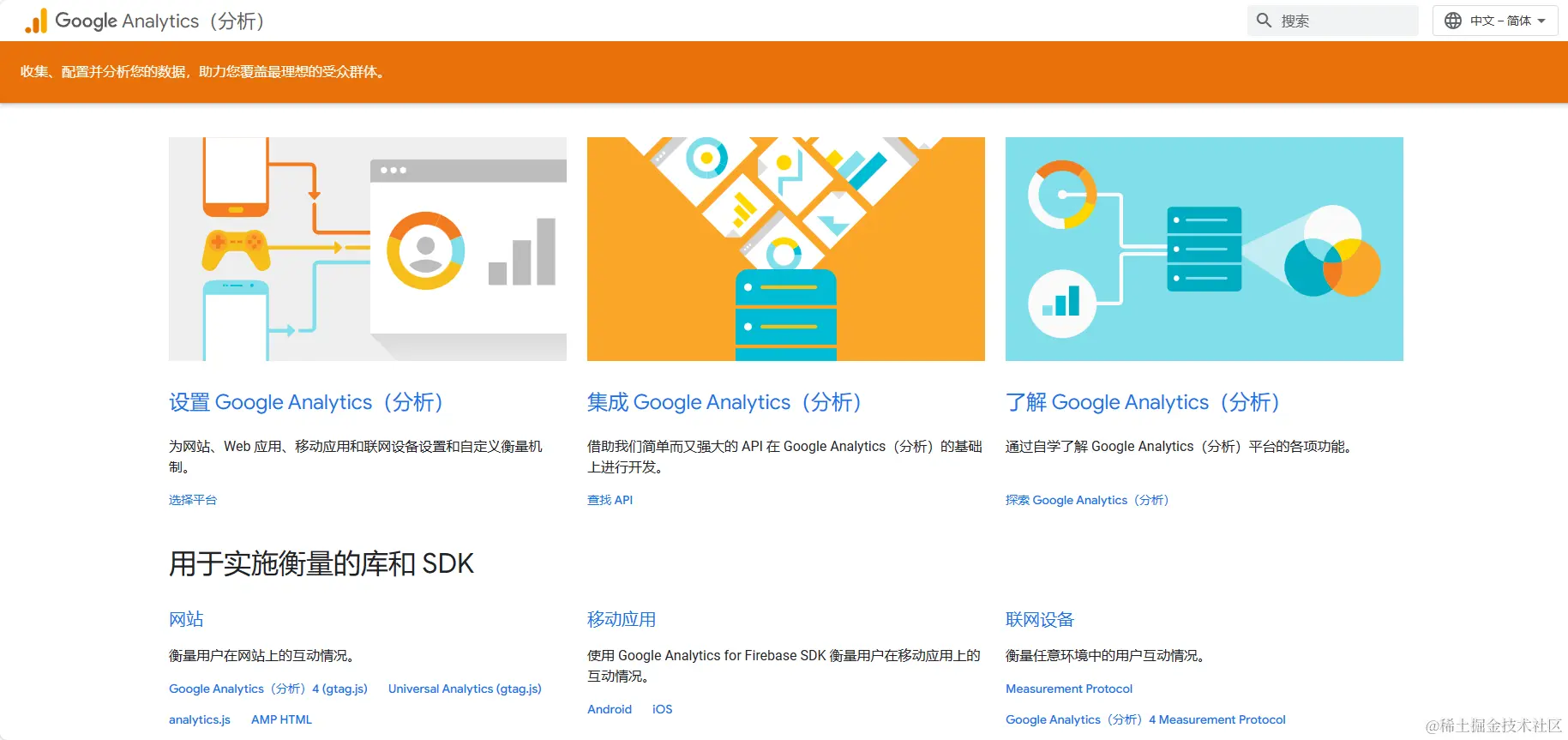The height and width of the screenshot is (740, 1568).
Task: Open the orange 集成 Google Analytics illustration
Action: (786, 249)
